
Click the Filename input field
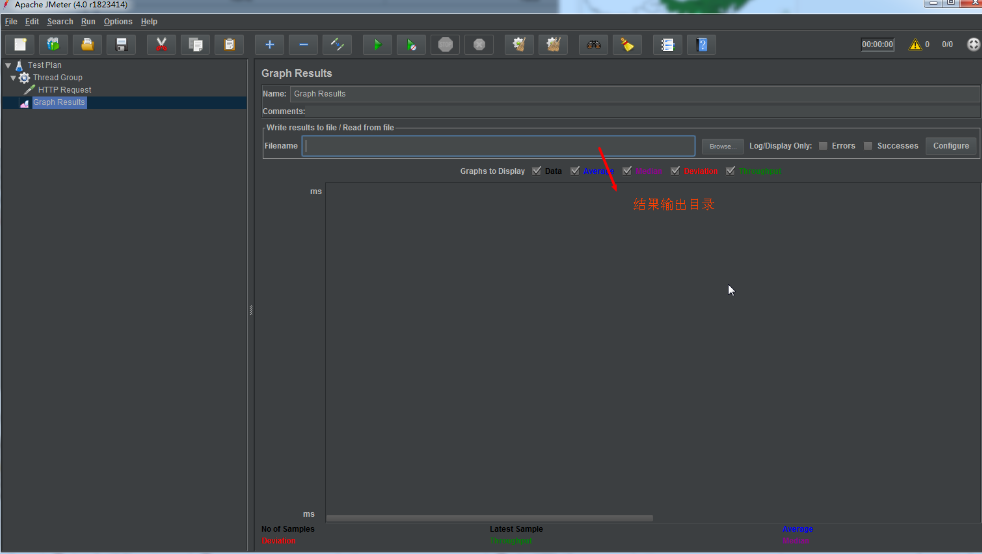(499, 146)
